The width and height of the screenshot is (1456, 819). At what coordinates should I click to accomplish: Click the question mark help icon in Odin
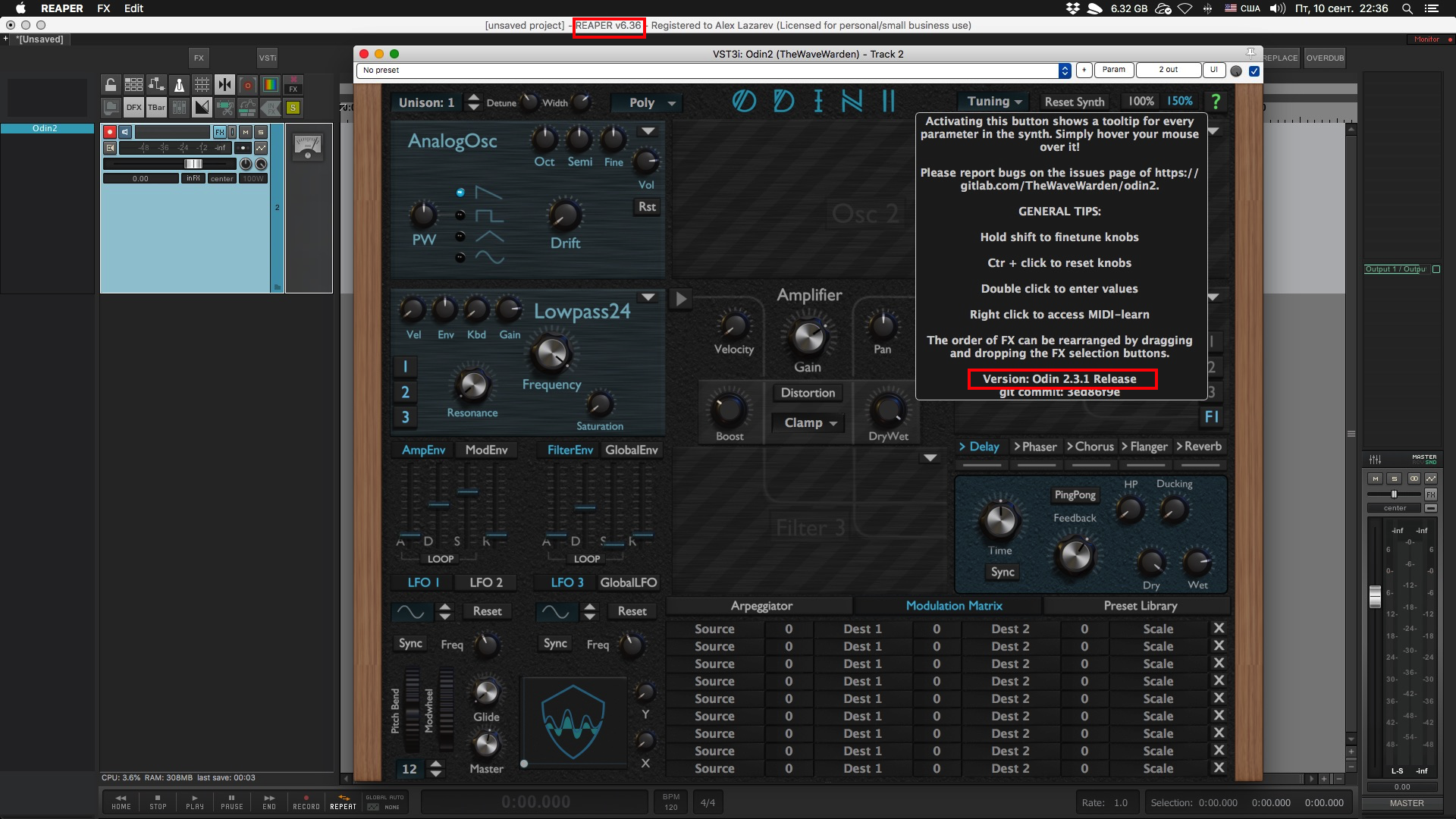pos(1216,102)
